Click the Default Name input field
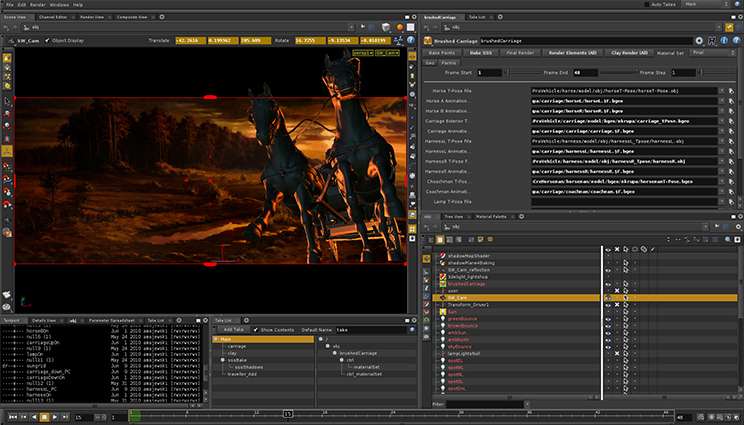The image size is (744, 425). 372,330
